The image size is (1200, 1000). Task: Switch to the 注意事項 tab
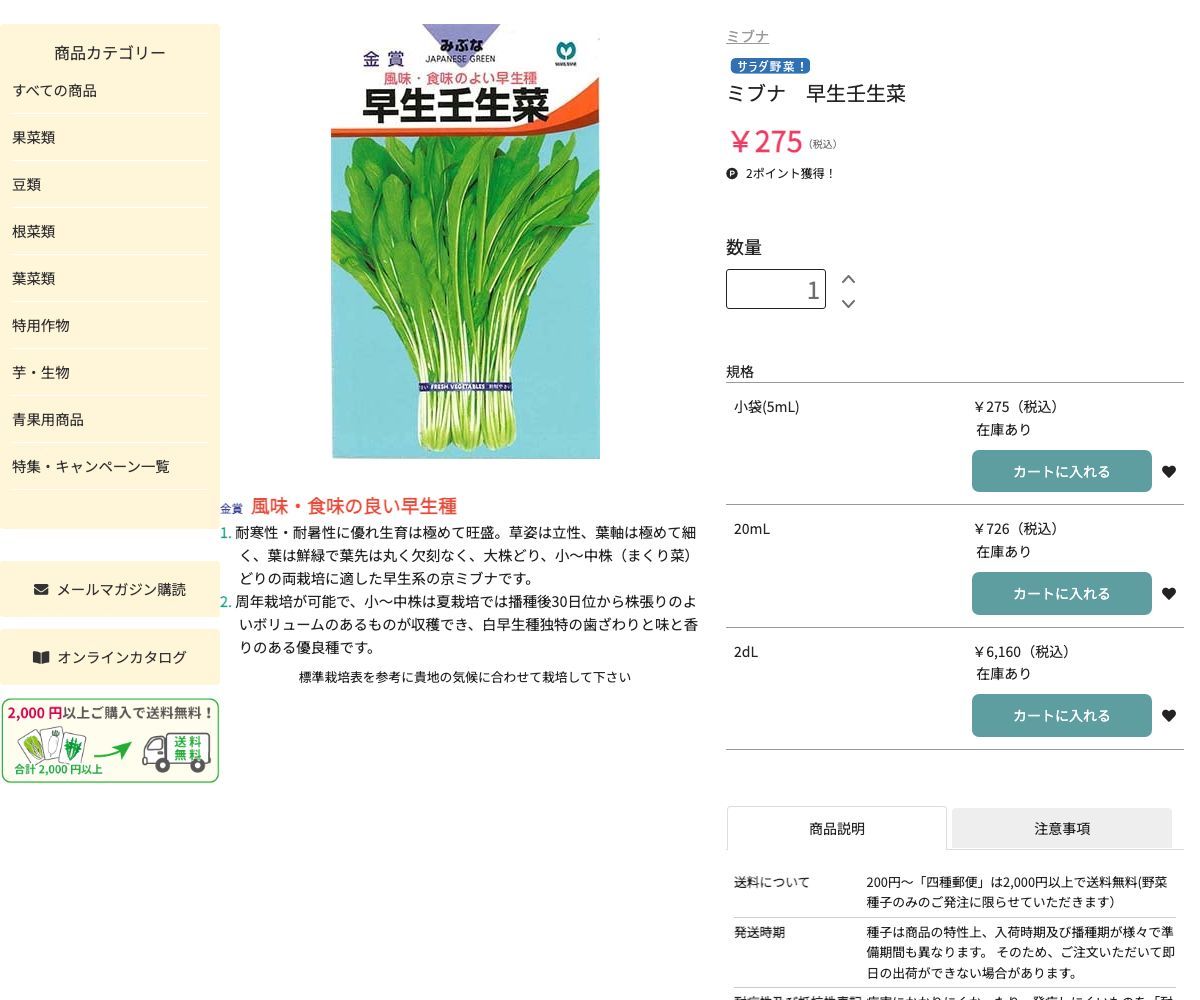1062,828
